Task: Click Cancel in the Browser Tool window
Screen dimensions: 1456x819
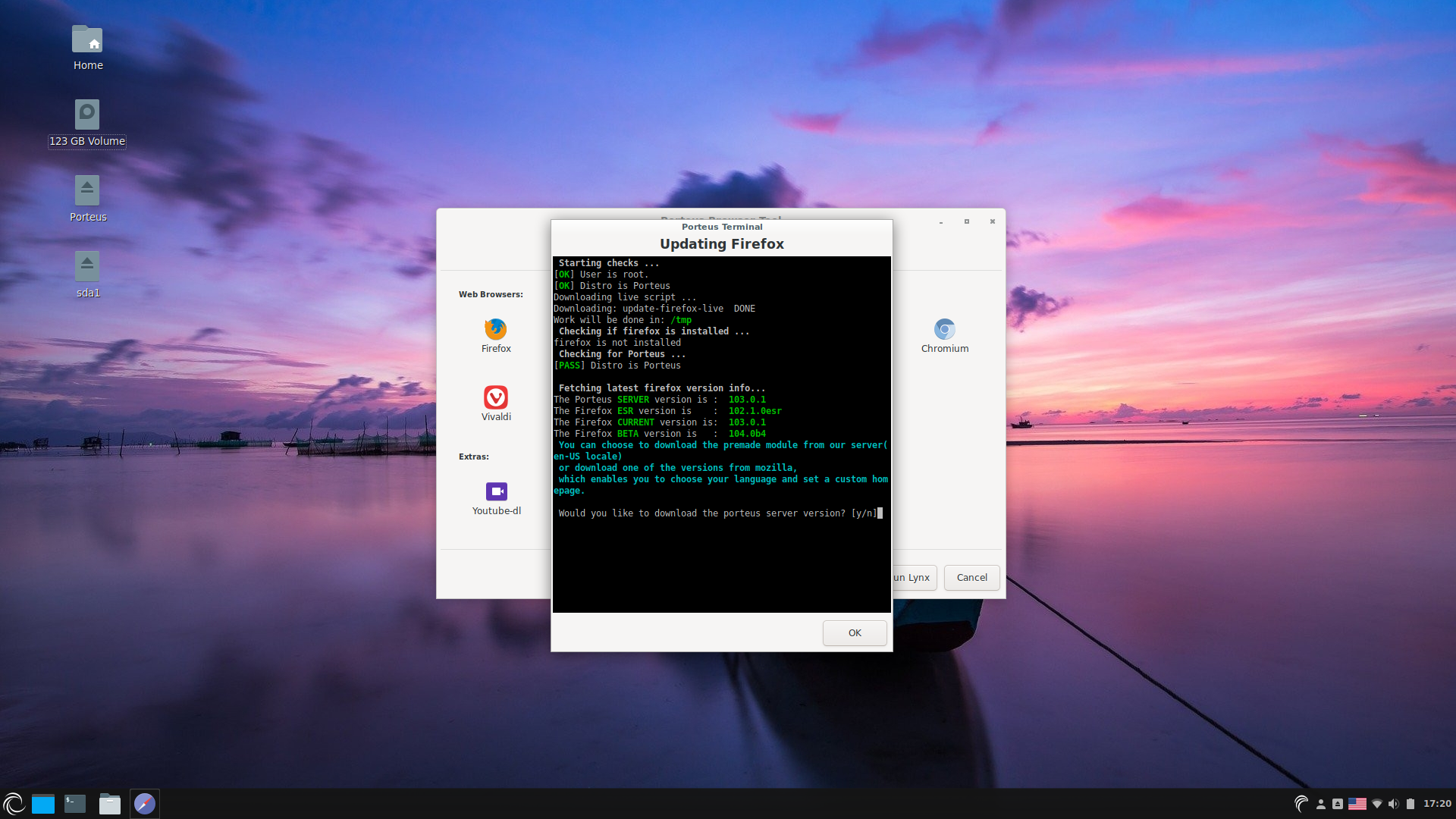Action: pyautogui.click(x=971, y=578)
